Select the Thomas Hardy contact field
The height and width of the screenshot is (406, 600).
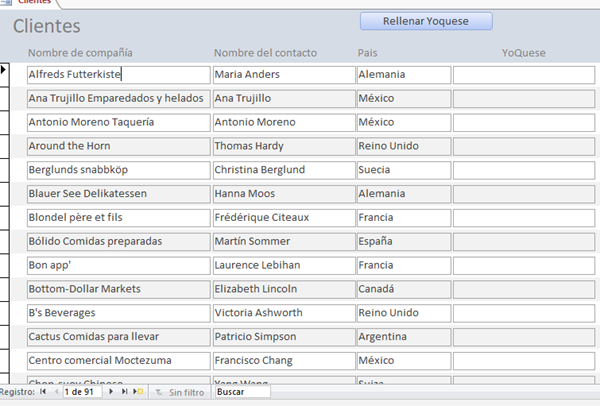[282, 146]
